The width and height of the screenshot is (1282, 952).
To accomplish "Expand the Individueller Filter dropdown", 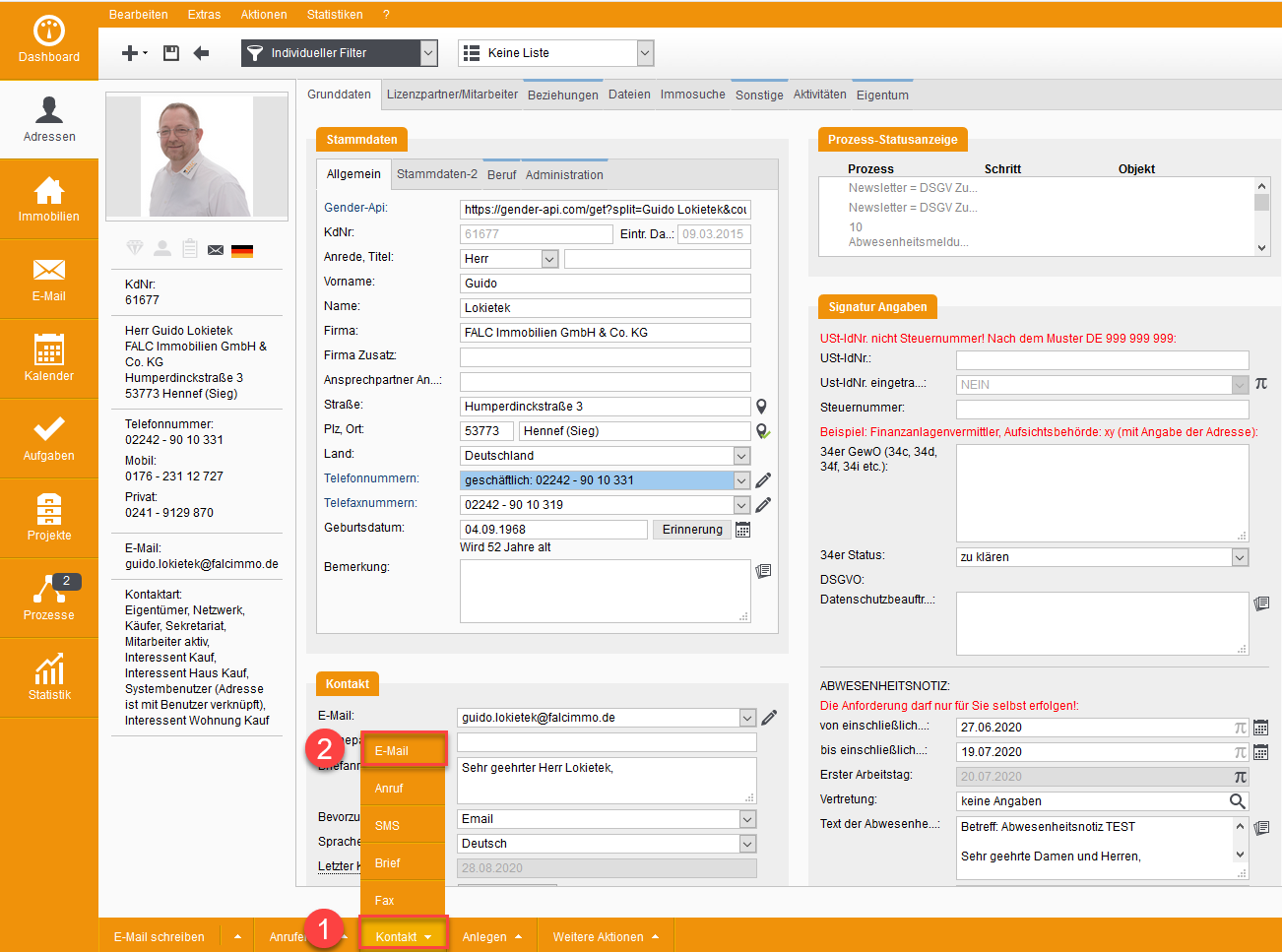I will coord(428,53).
